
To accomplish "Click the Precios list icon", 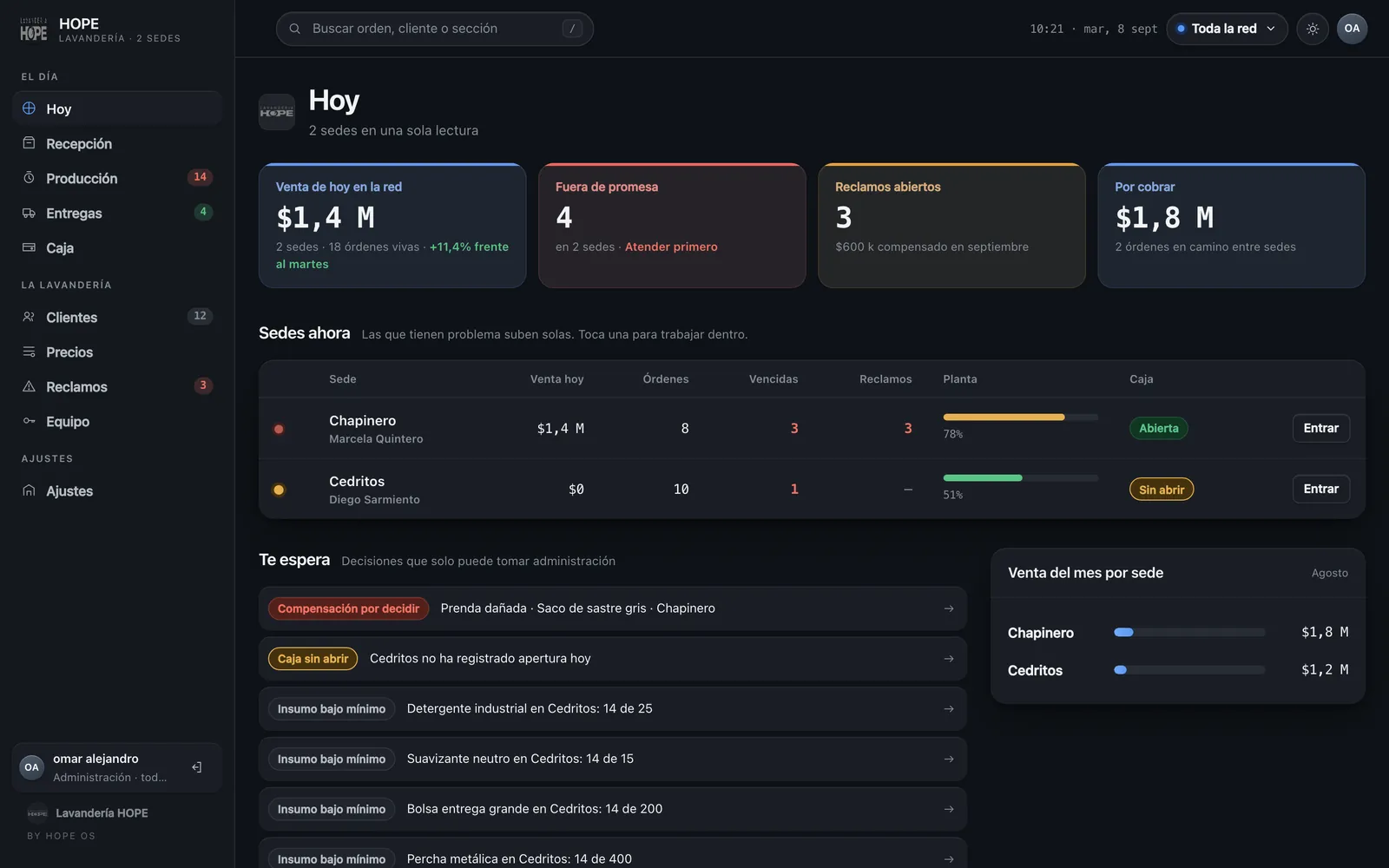I will tap(29, 352).
